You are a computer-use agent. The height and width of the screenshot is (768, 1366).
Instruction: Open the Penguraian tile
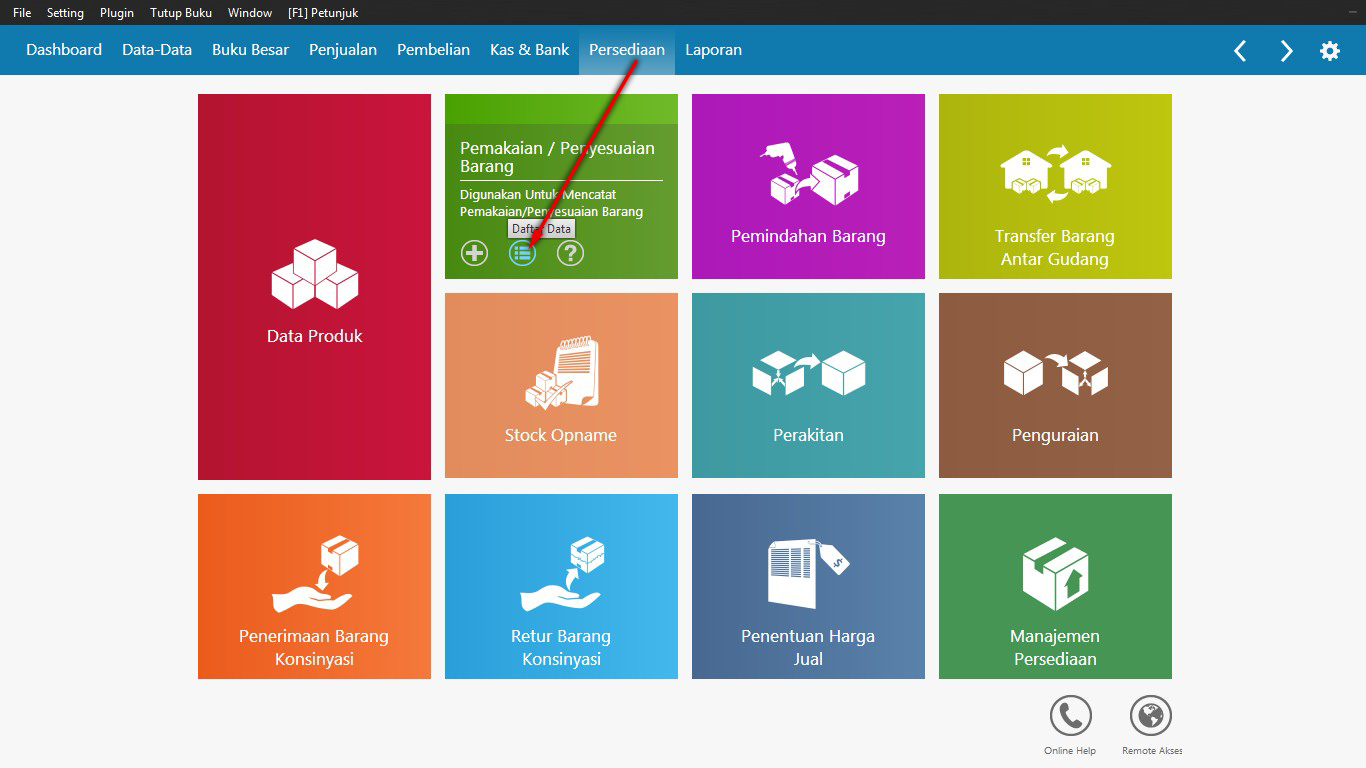pyautogui.click(x=1055, y=385)
